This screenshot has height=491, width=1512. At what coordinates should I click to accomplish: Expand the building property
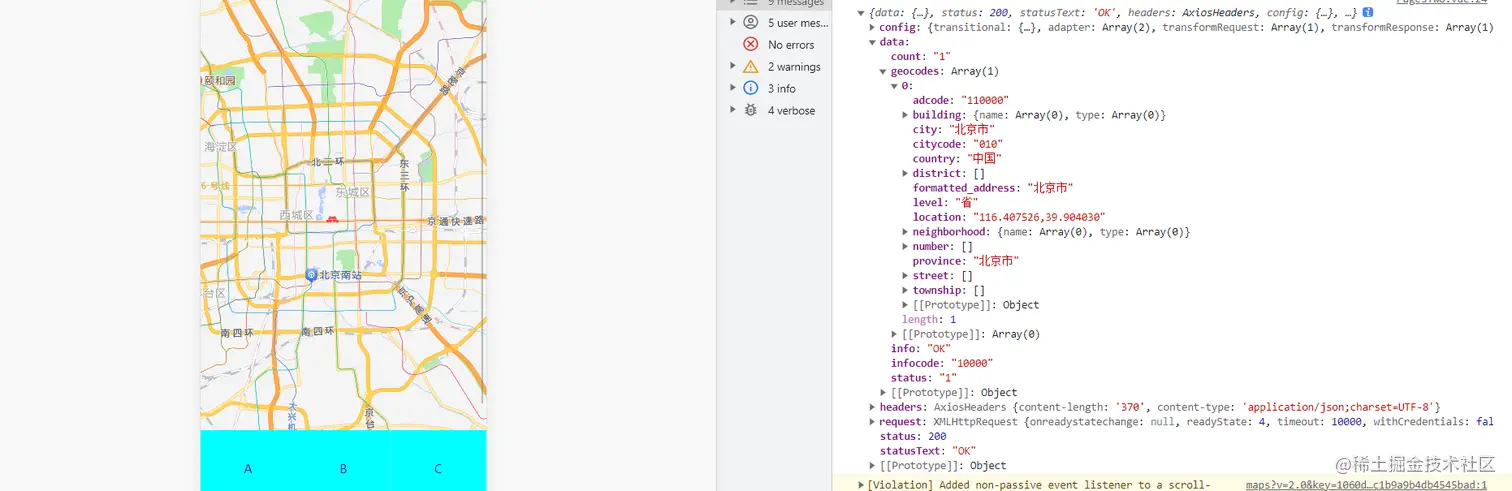point(906,115)
